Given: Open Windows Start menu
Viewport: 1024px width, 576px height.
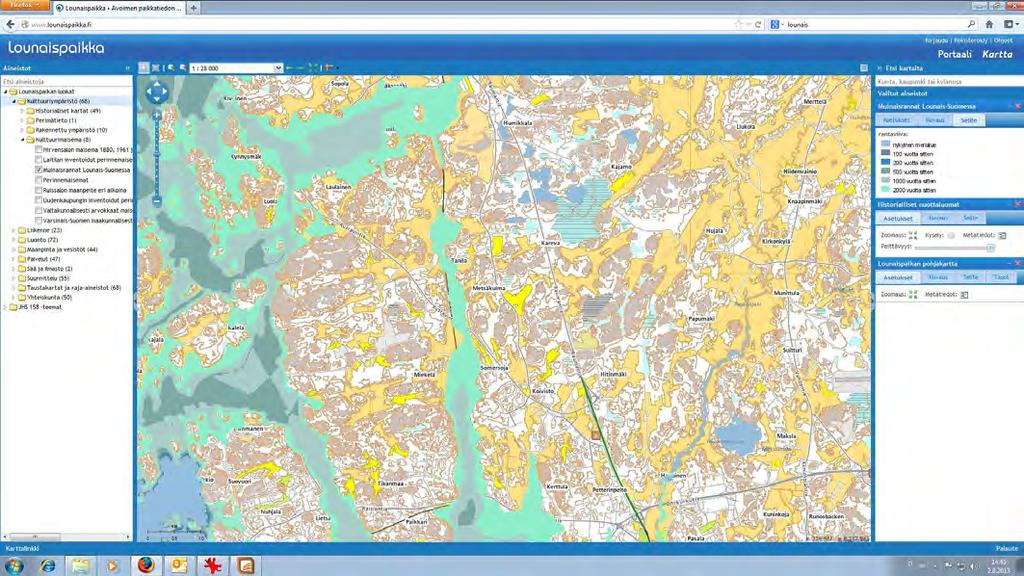Looking at the screenshot, I should 14,566.
